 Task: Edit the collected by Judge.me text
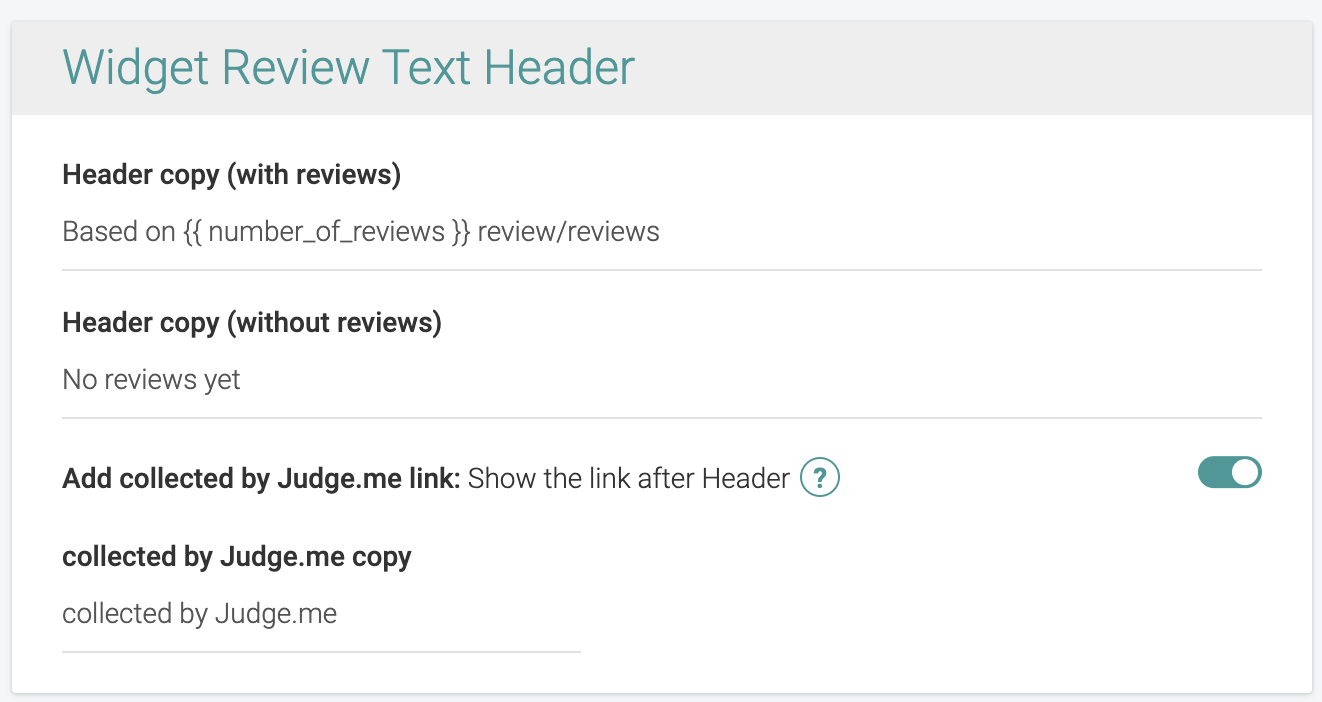[199, 613]
